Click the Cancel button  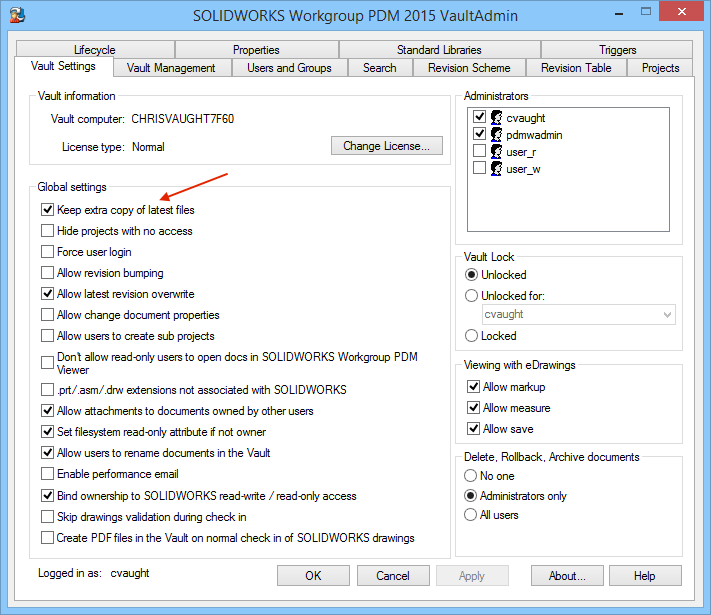pyautogui.click(x=393, y=576)
